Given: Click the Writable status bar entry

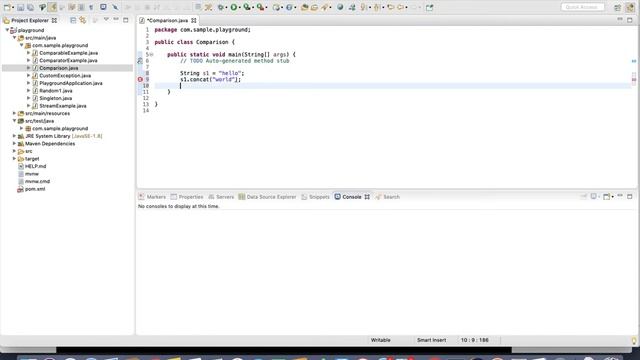Looking at the screenshot, I should (x=380, y=340).
